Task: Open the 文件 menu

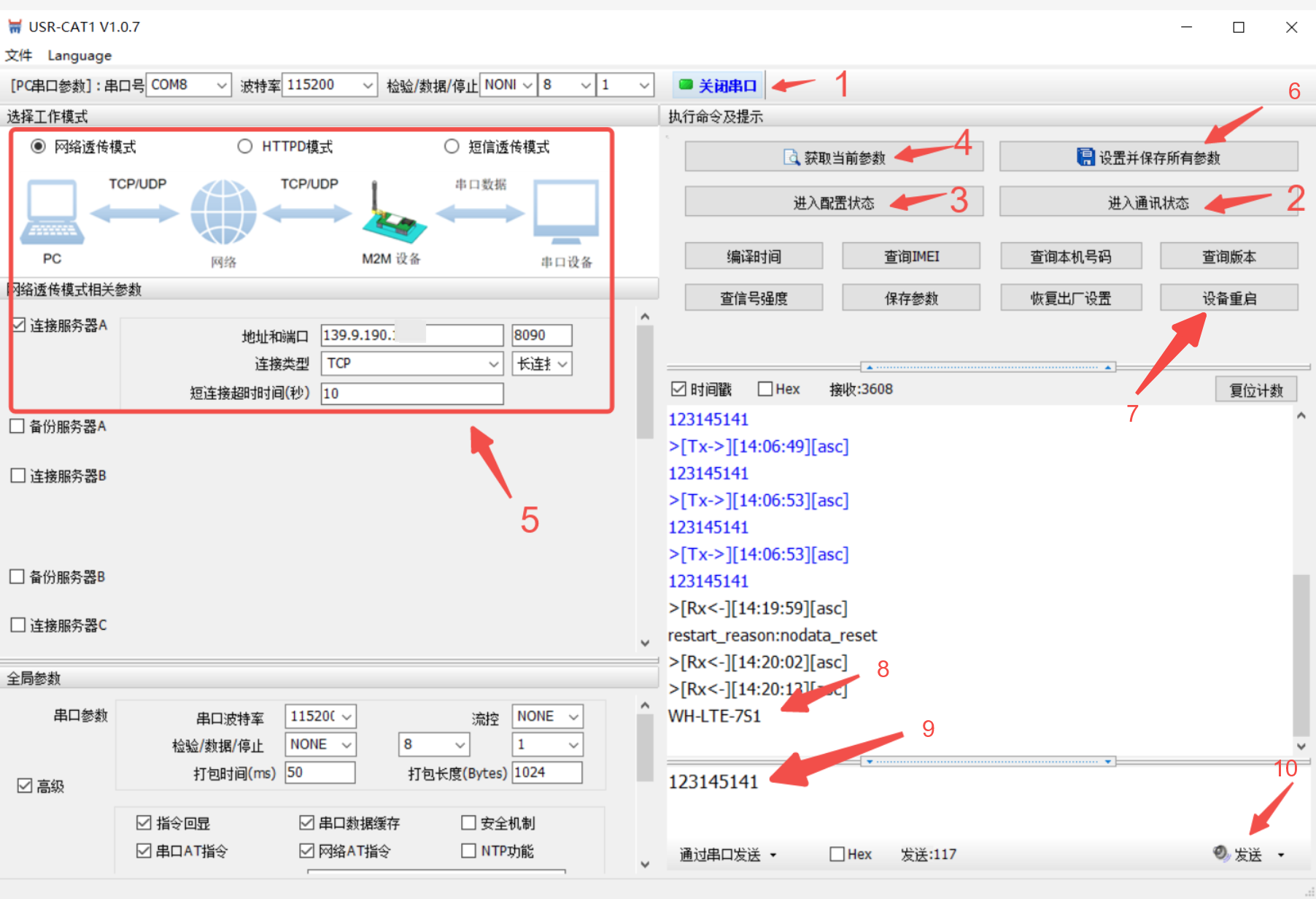Action: (x=19, y=55)
